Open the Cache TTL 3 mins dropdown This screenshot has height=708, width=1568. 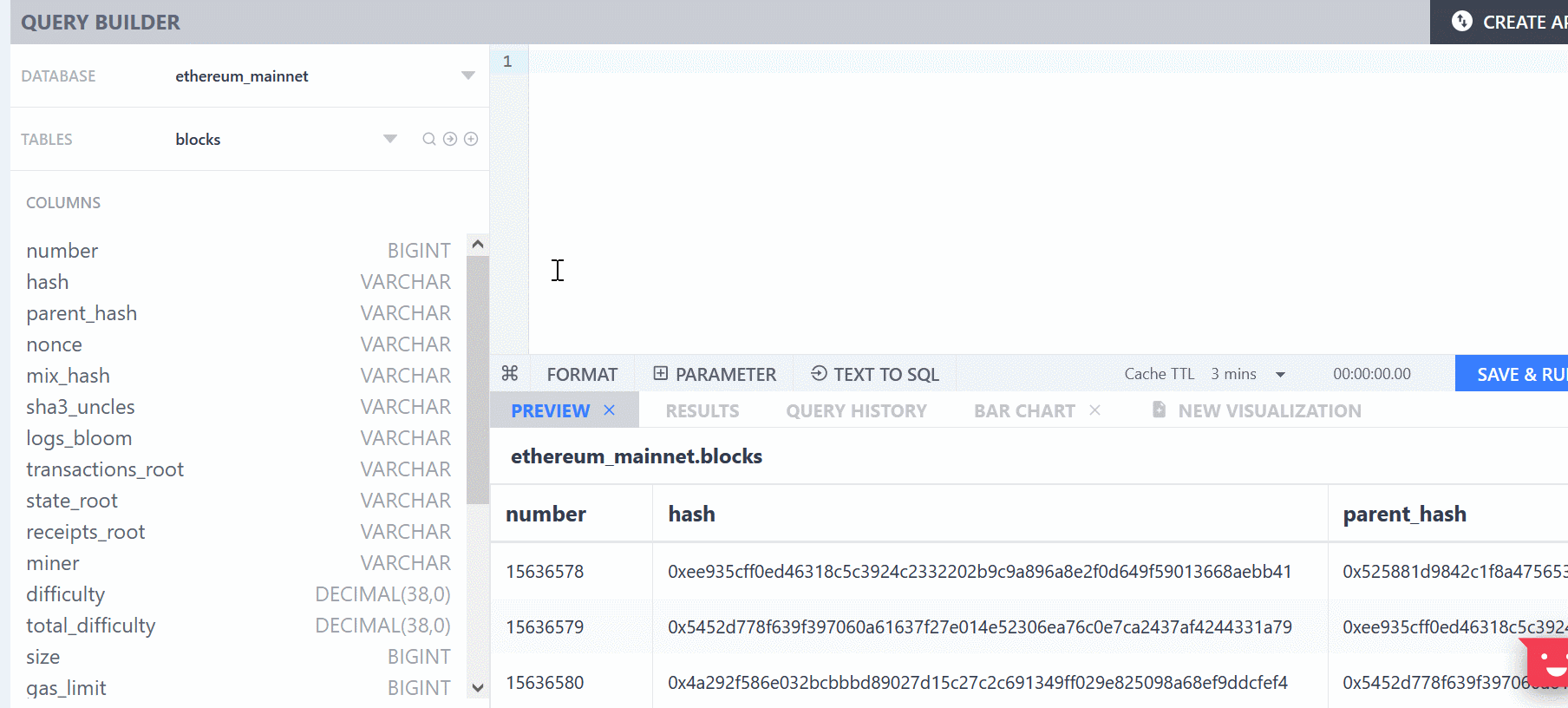[x=1248, y=374]
